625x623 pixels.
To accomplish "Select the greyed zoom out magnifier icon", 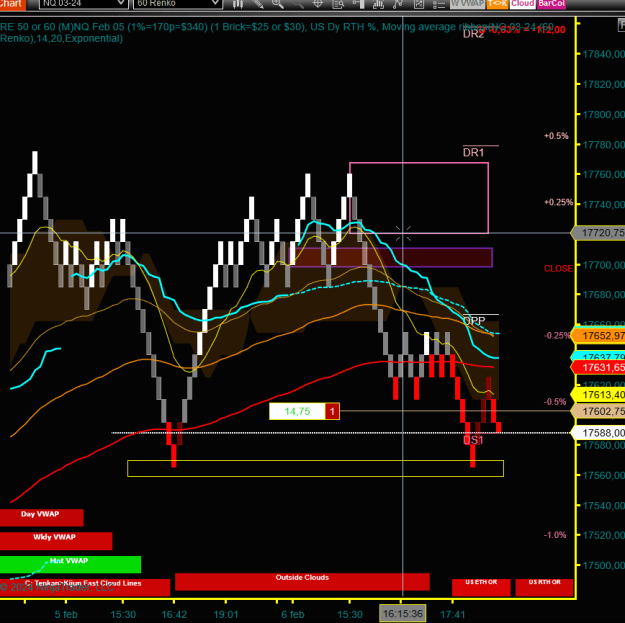I will click(x=297, y=4).
